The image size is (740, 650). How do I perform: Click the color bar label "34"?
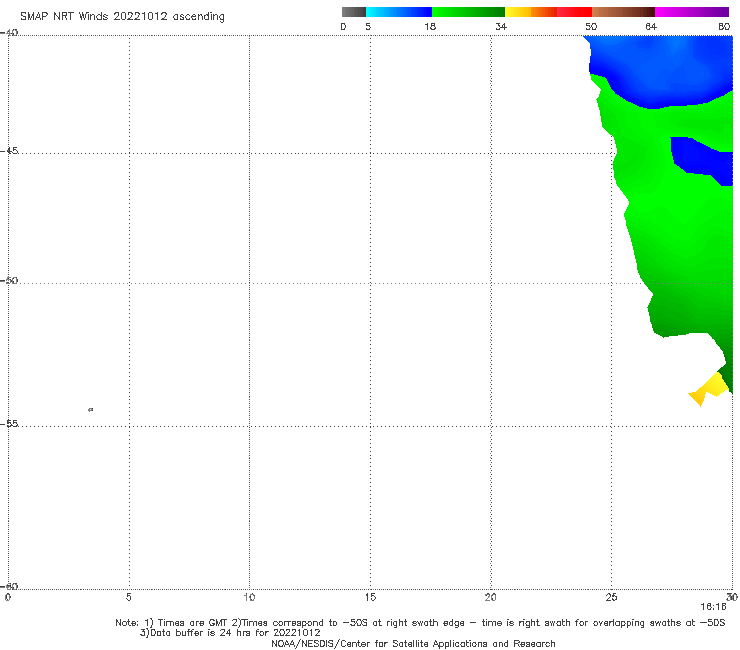tap(501, 26)
